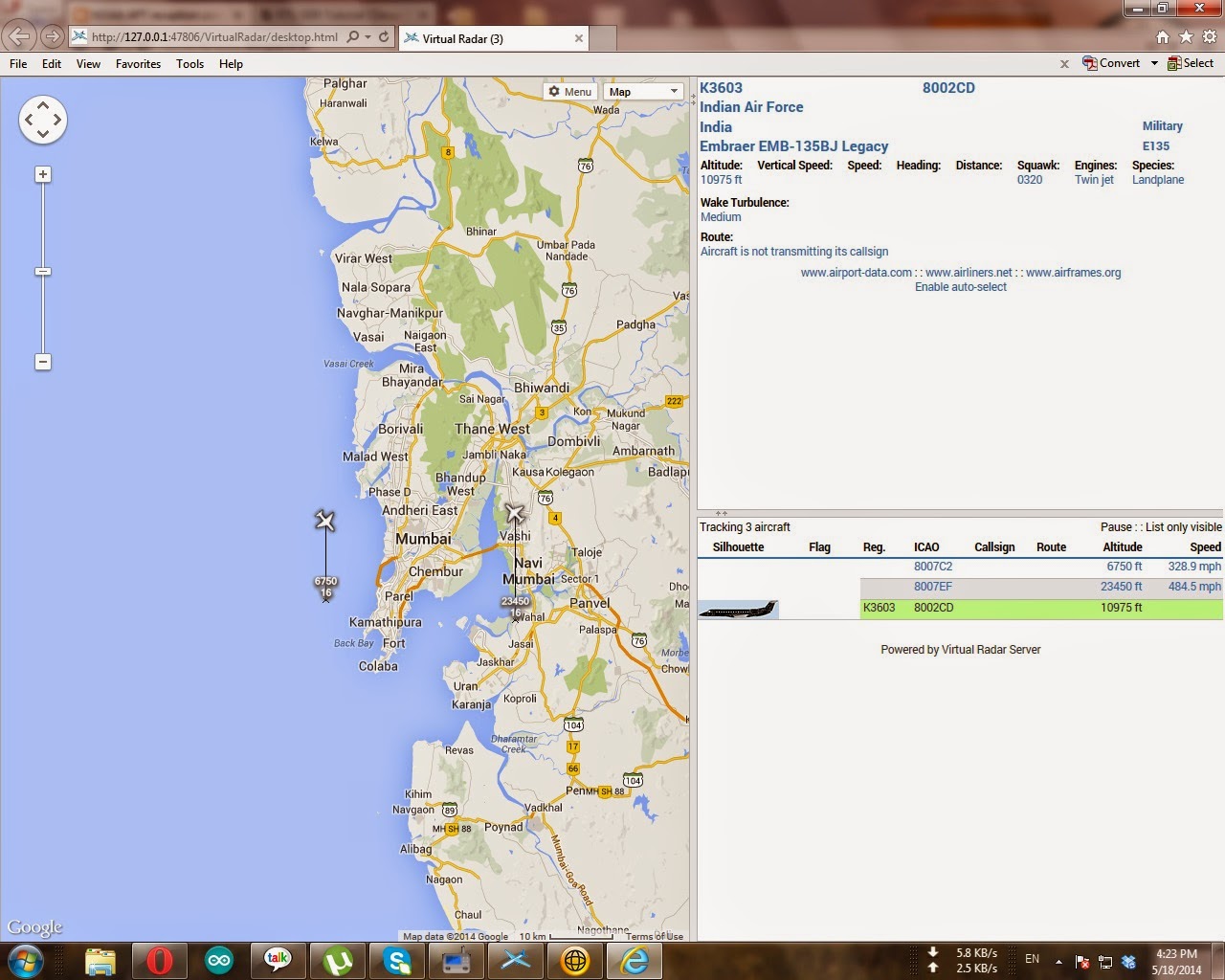Go back with the browser Back arrow

(x=19, y=37)
